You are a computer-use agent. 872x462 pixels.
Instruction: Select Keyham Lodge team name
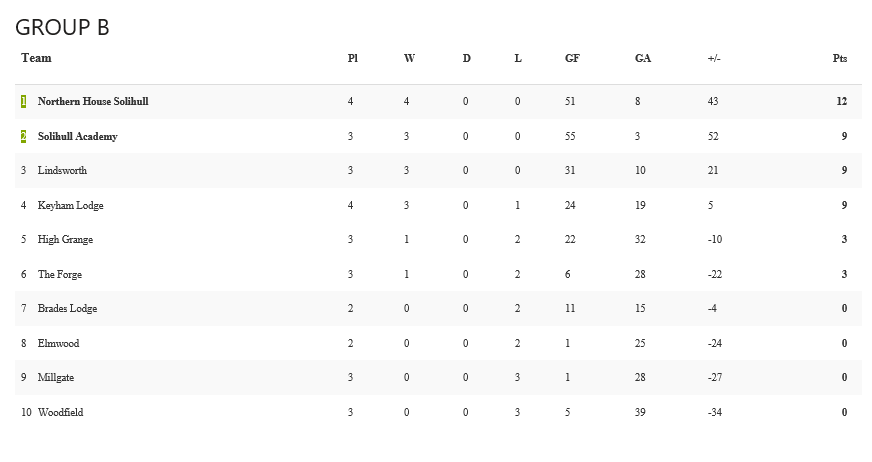click(x=71, y=205)
